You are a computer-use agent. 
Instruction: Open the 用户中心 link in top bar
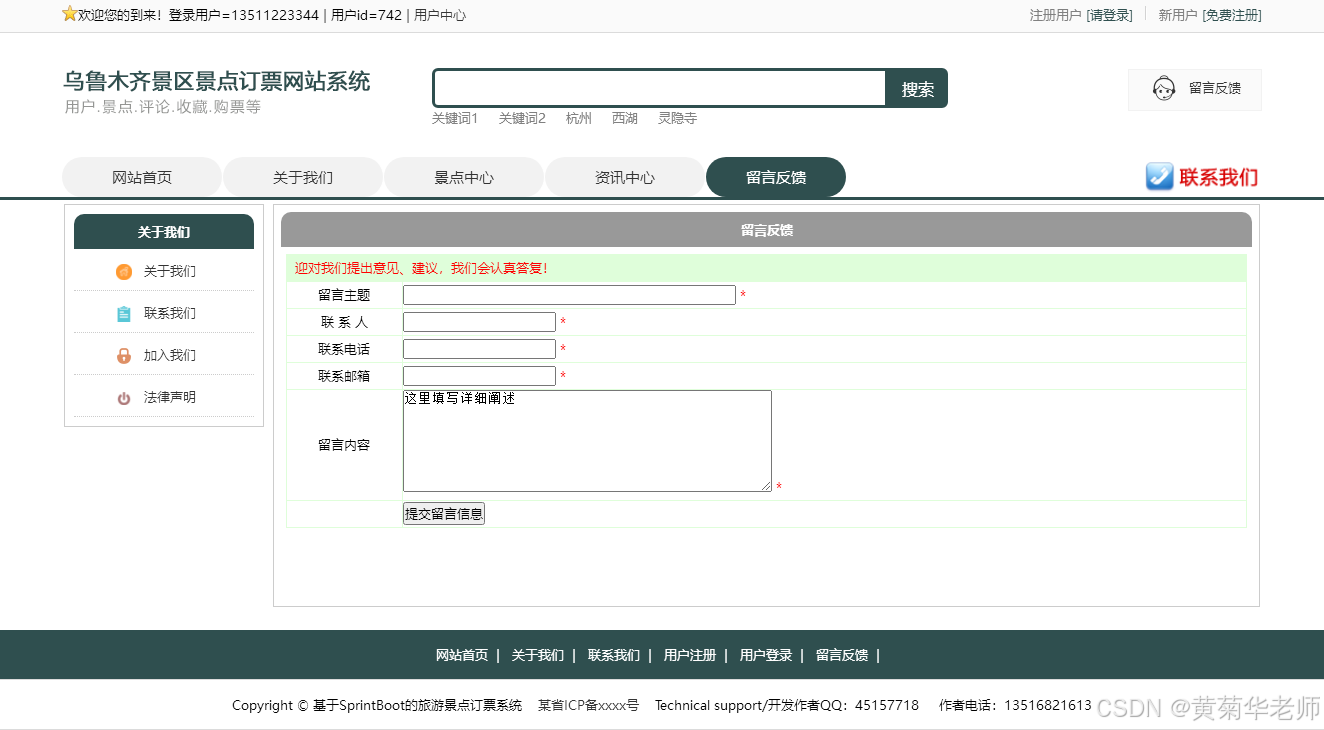click(x=440, y=15)
